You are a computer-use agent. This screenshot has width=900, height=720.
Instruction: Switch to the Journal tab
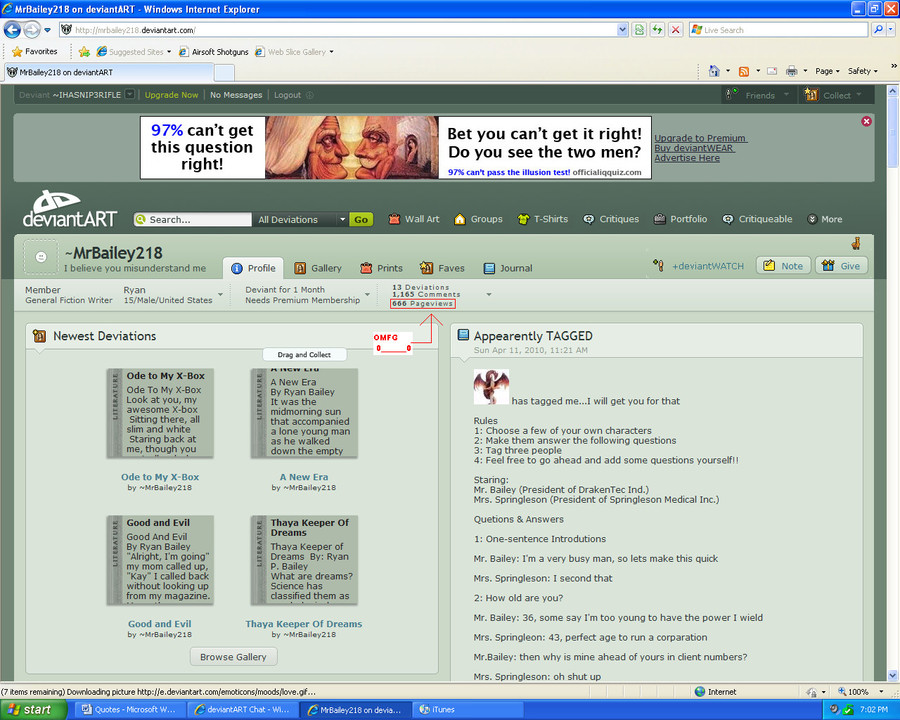point(508,268)
